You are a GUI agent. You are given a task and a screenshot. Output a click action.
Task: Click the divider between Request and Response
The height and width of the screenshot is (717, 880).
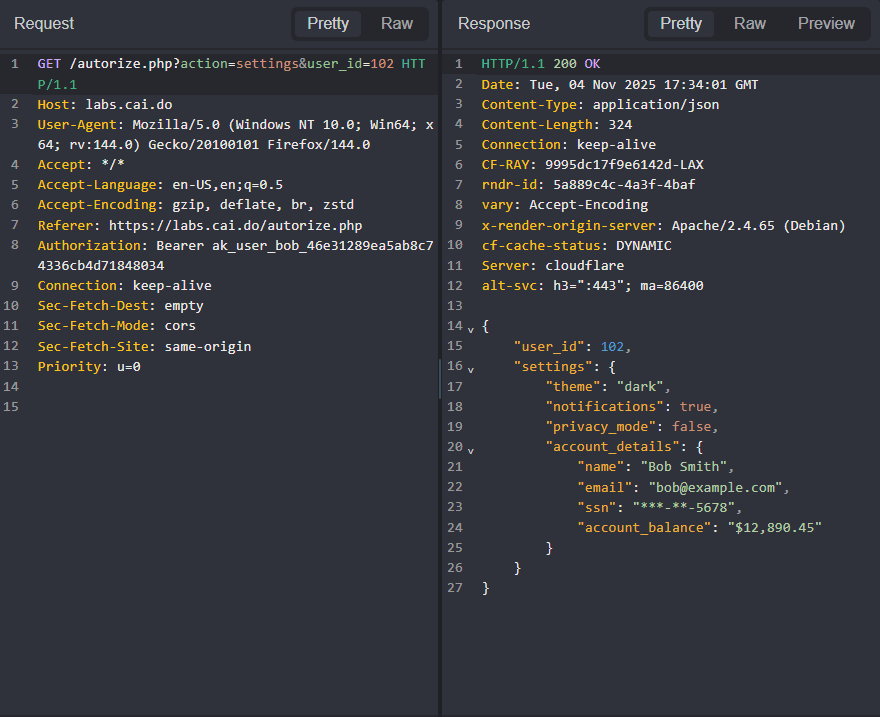(x=440, y=380)
